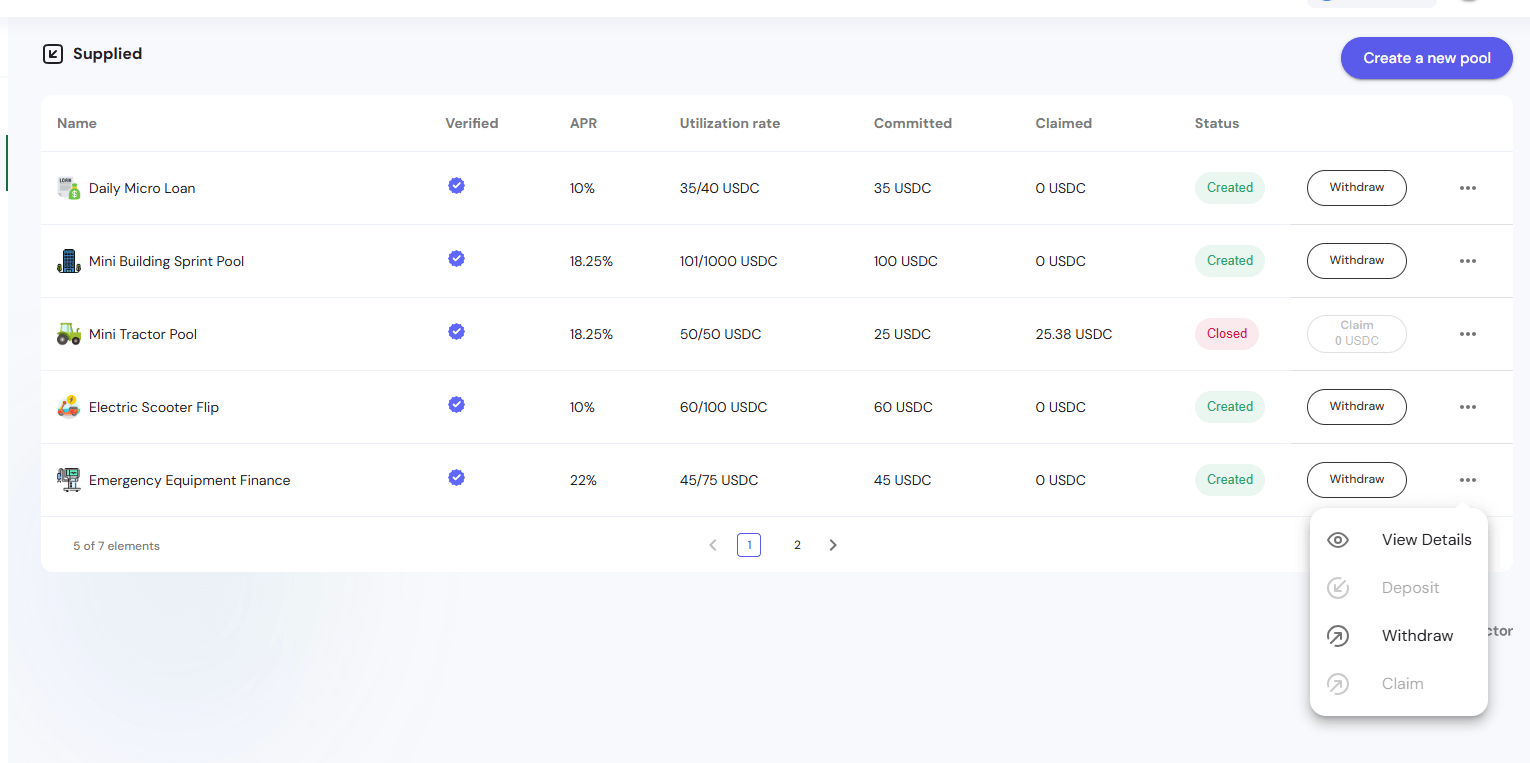Click the Daily Micro Loan pool icon
The image size is (1530, 763).
click(68, 188)
